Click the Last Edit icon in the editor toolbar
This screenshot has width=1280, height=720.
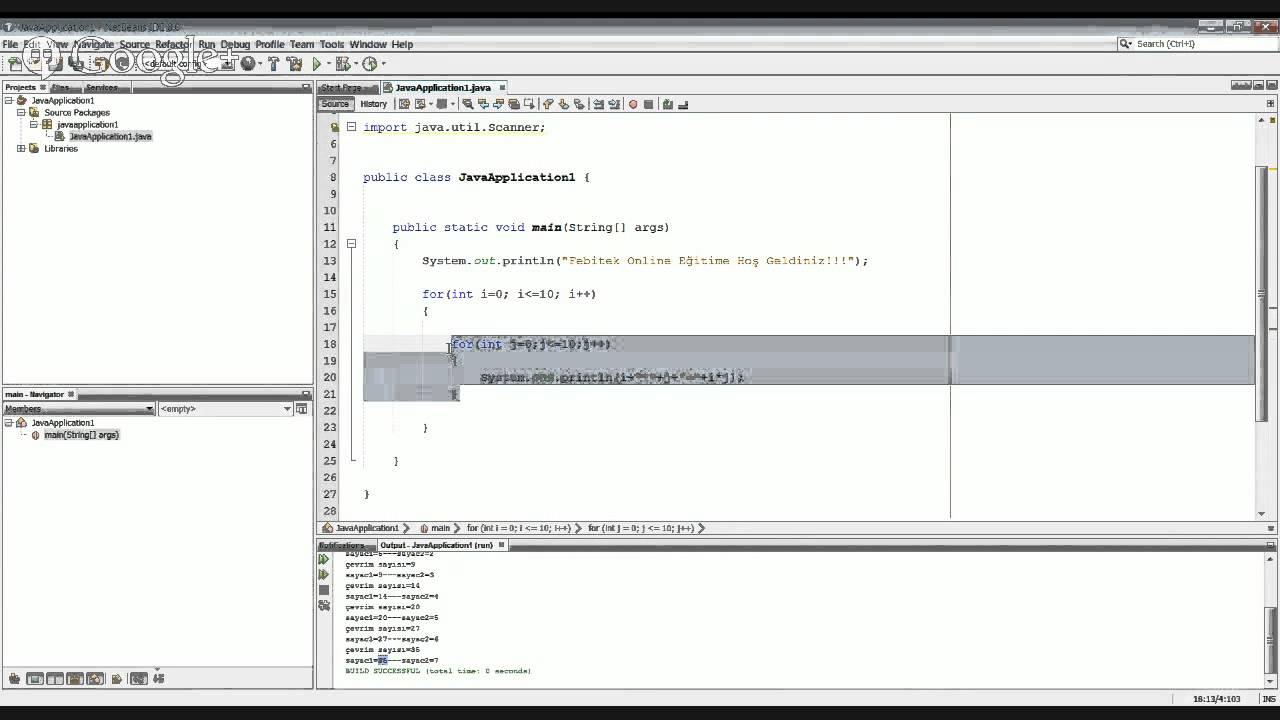coord(404,104)
